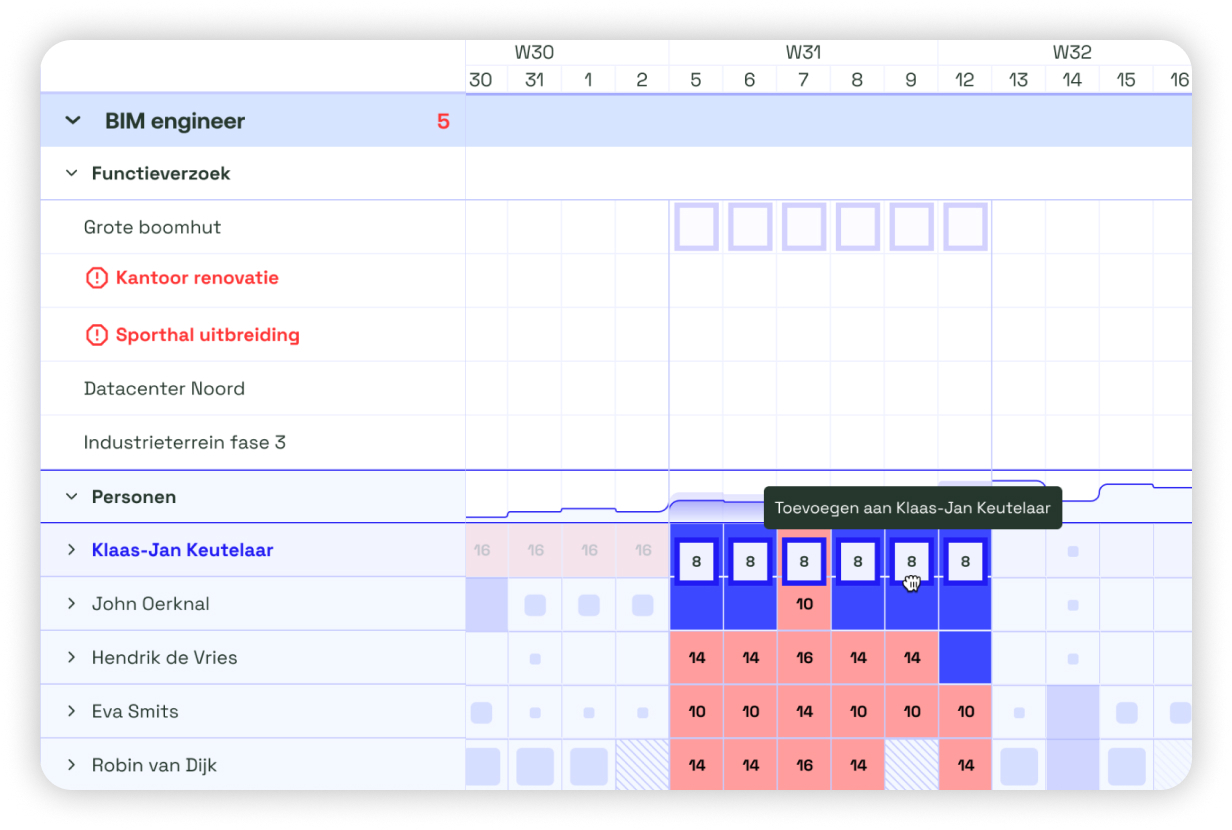Collapse the Functieverzoek section
The height and width of the screenshot is (830, 1232).
point(71,173)
